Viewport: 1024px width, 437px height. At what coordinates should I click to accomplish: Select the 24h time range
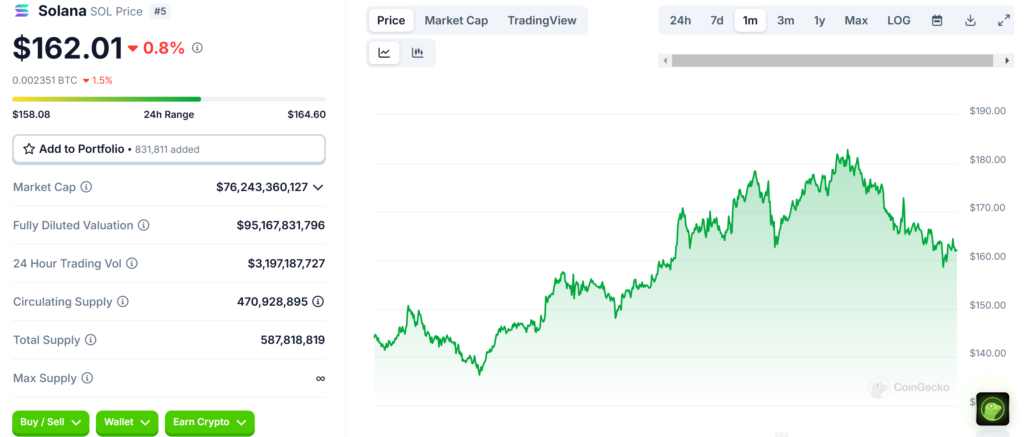click(x=680, y=20)
